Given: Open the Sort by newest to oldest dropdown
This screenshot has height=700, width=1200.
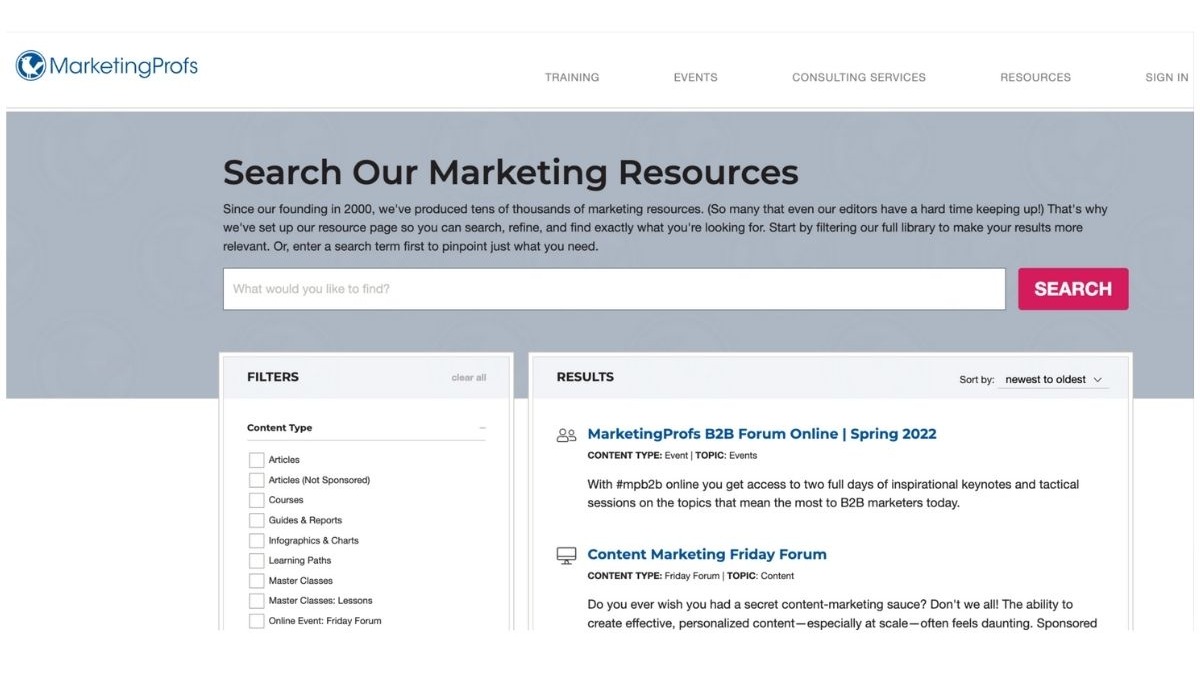Looking at the screenshot, I should [1053, 380].
